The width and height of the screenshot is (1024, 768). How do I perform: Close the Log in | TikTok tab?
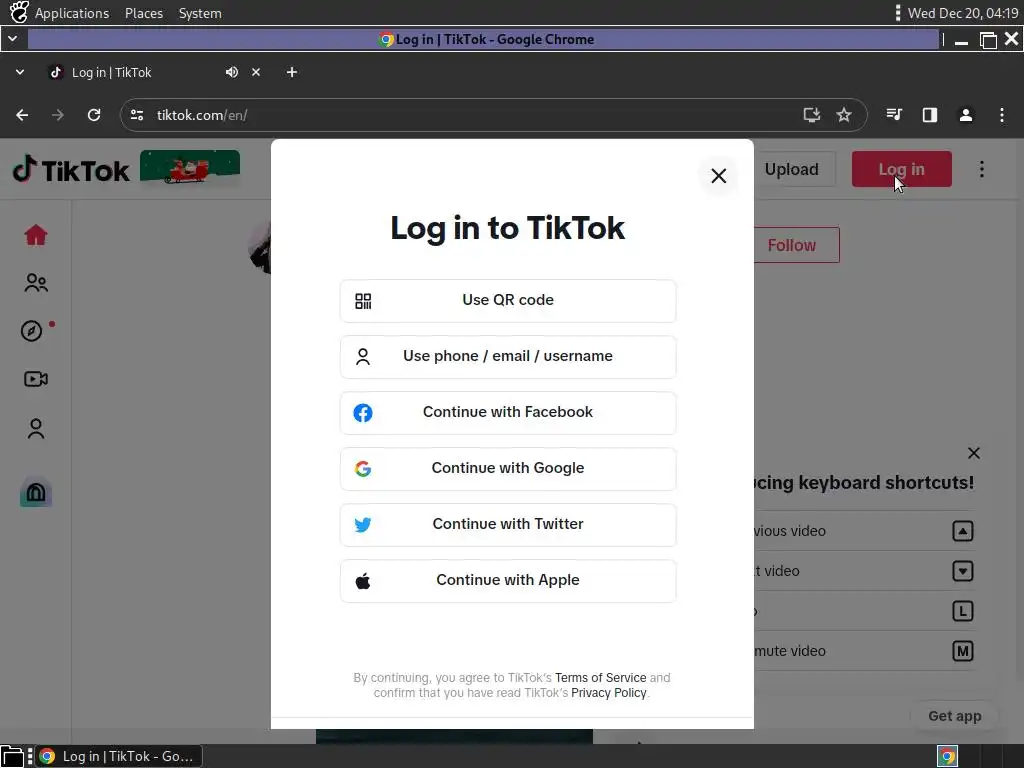point(256,72)
